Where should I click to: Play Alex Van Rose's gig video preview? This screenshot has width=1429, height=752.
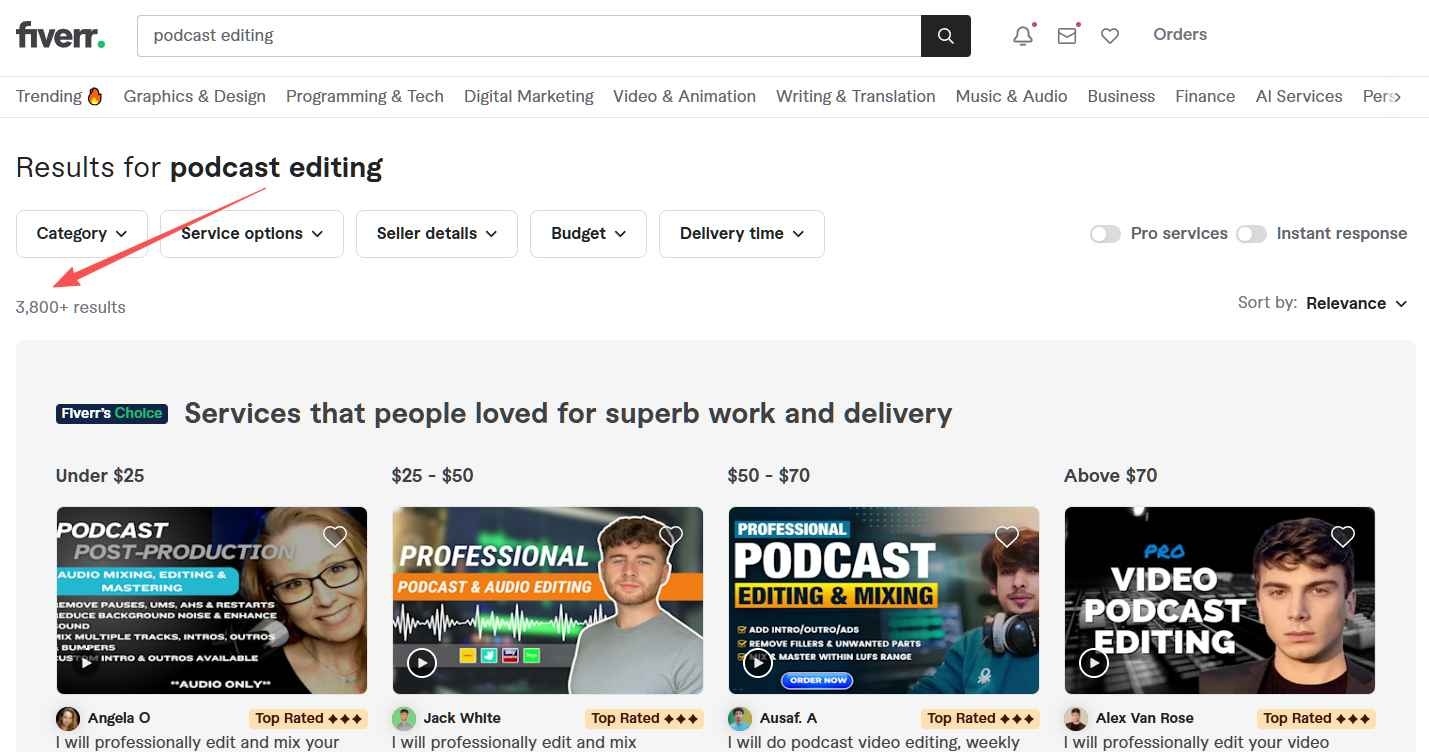point(1094,663)
